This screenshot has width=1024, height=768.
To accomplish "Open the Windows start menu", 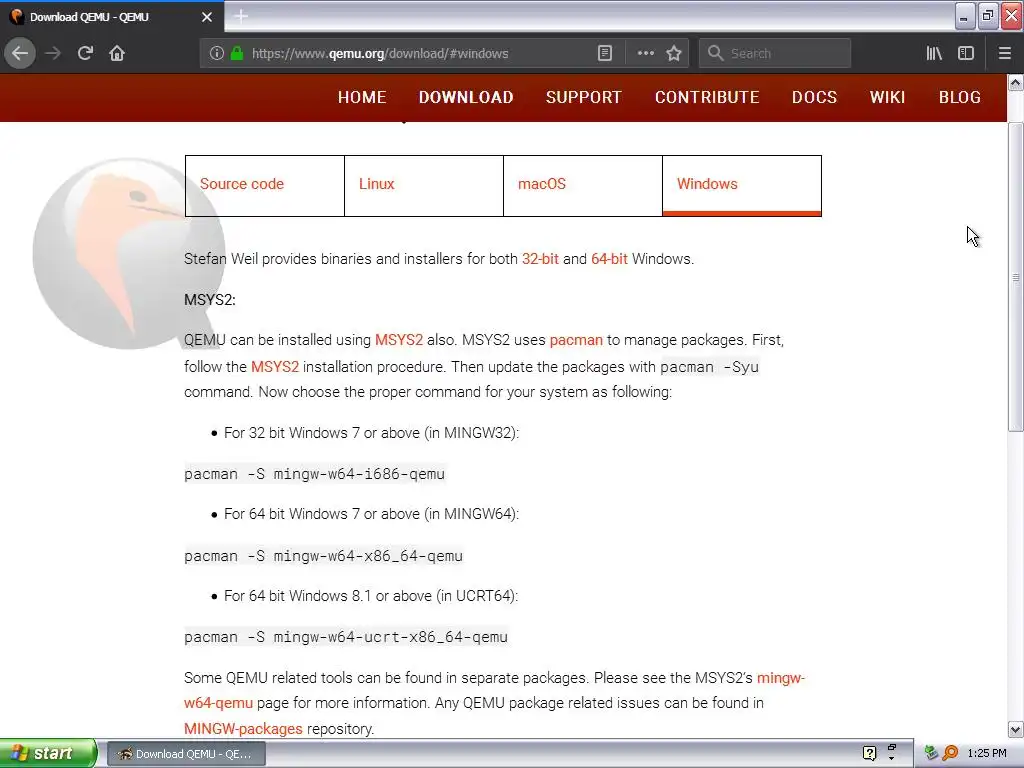I will [48, 754].
